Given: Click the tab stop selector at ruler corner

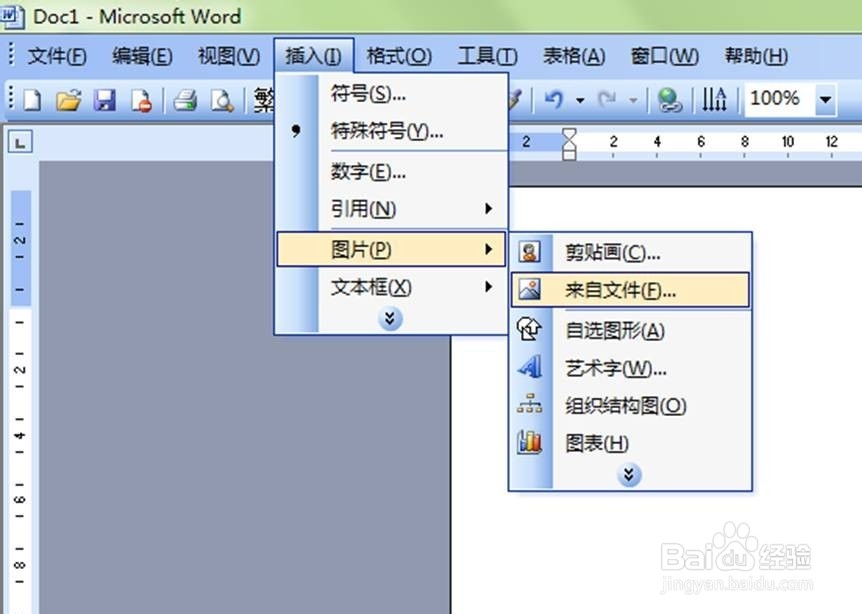Looking at the screenshot, I should [x=20, y=142].
